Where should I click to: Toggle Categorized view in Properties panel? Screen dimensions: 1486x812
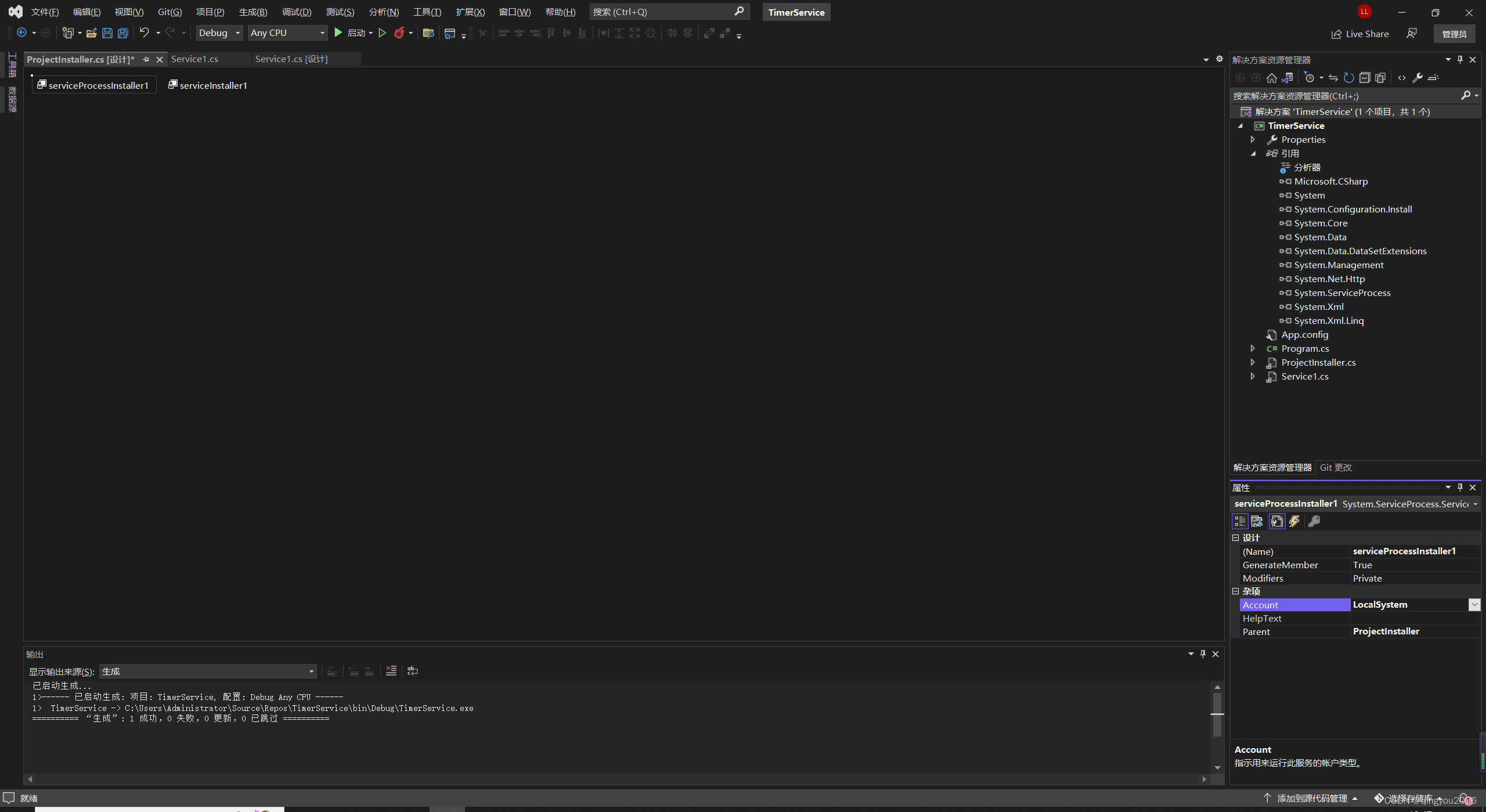1240,521
